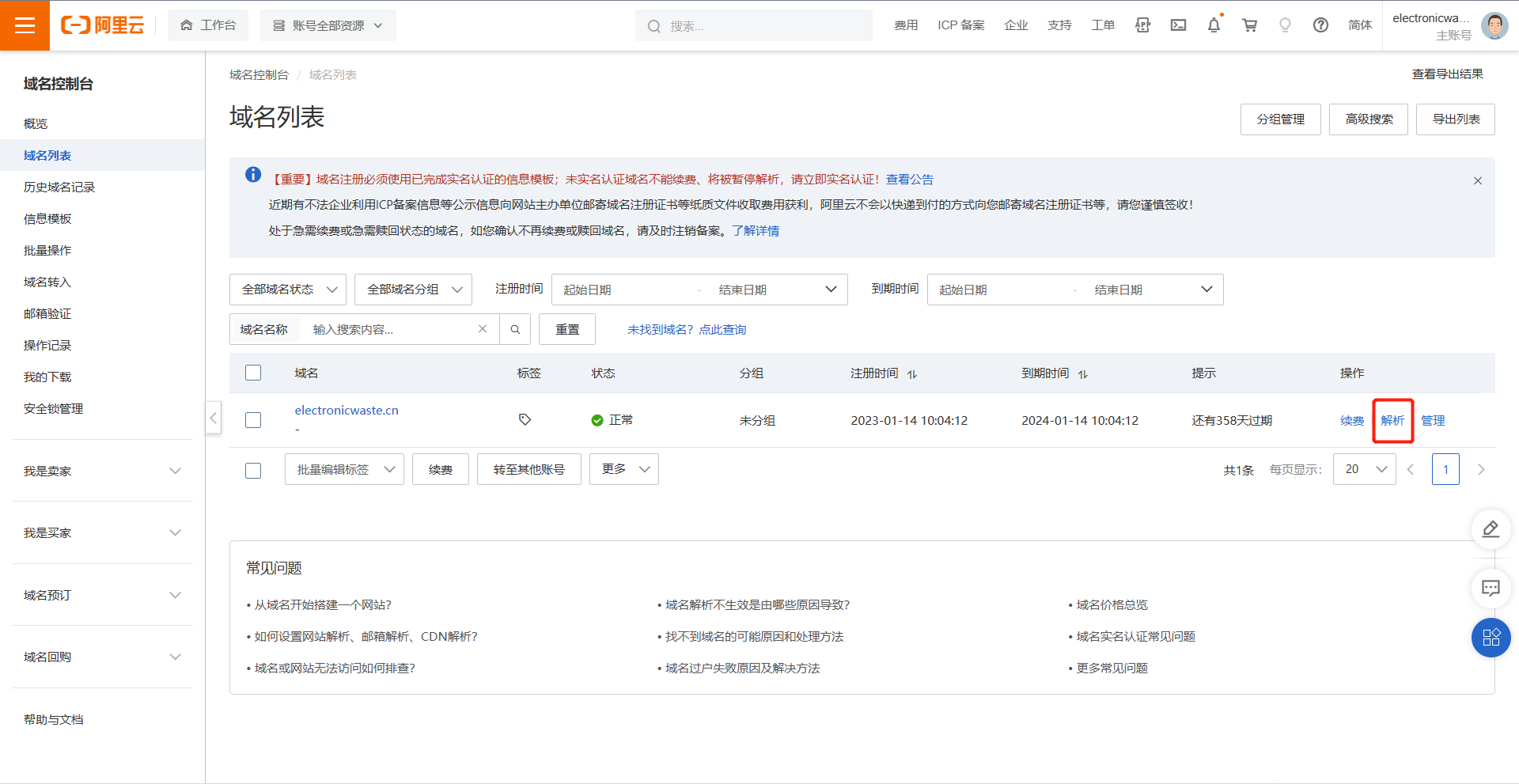The height and width of the screenshot is (784, 1519).
Task: Switch to 工作台 in top bar
Action: 208,25
